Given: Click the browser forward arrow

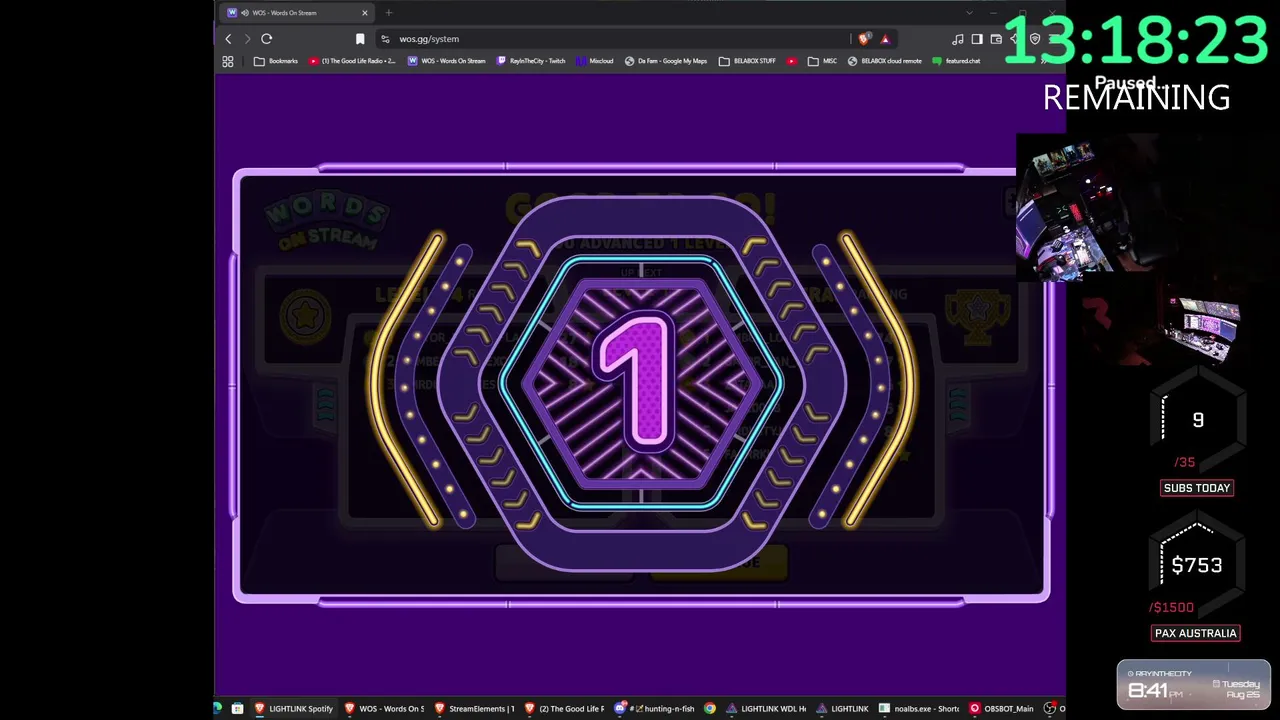Looking at the screenshot, I should point(247,39).
